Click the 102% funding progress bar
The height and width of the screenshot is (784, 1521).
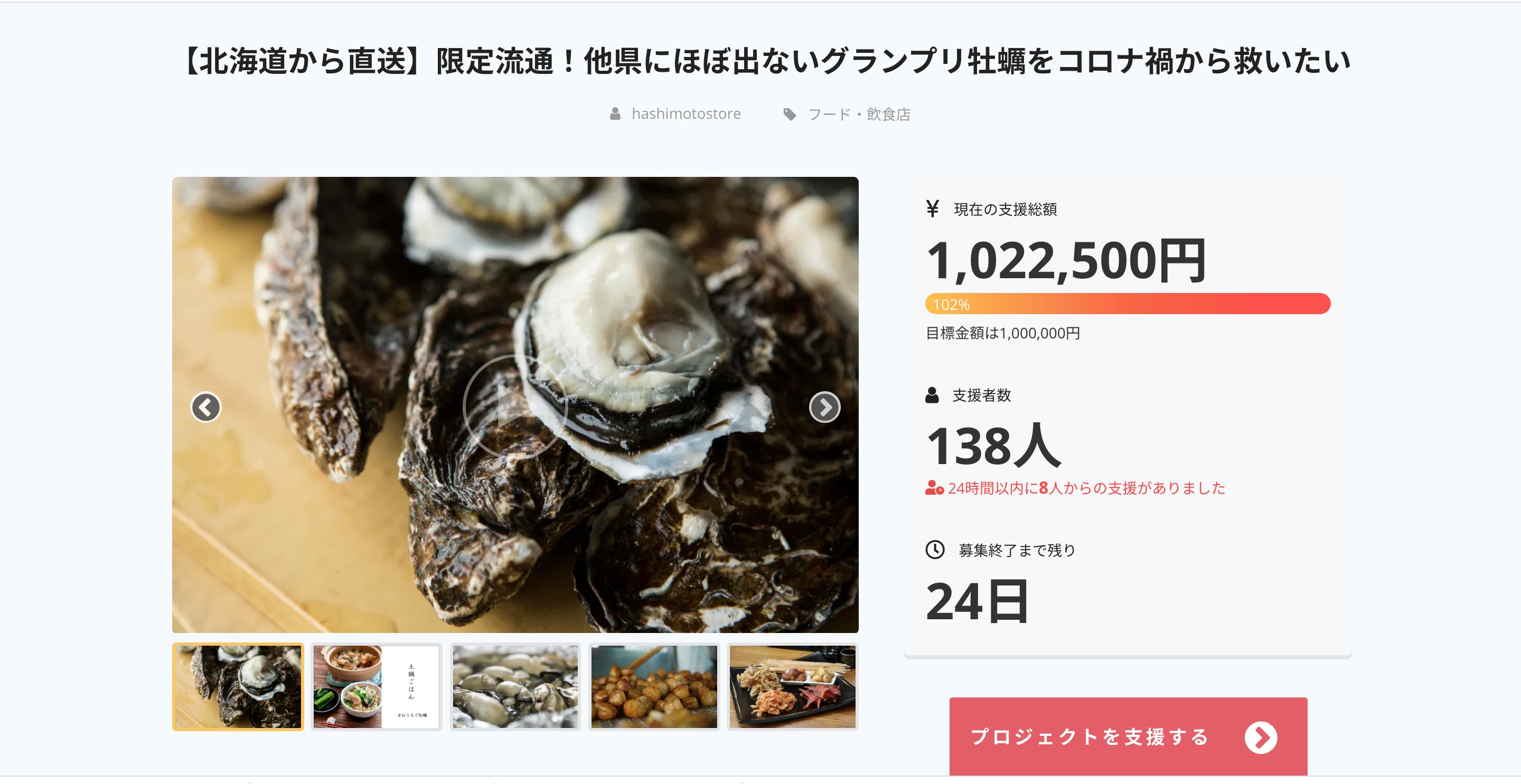(1128, 304)
